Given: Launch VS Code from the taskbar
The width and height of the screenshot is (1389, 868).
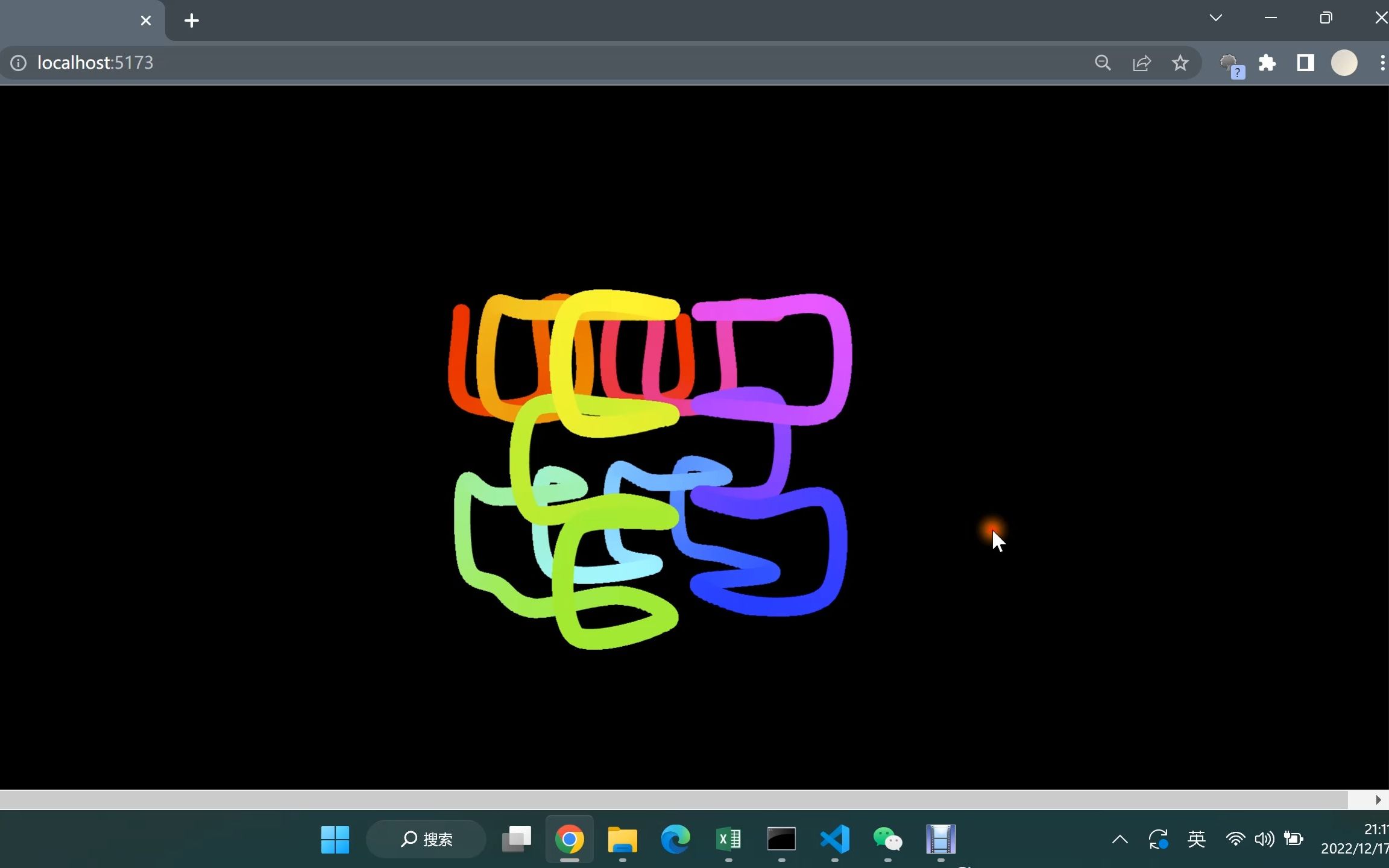Looking at the screenshot, I should pyautogui.click(x=835, y=838).
